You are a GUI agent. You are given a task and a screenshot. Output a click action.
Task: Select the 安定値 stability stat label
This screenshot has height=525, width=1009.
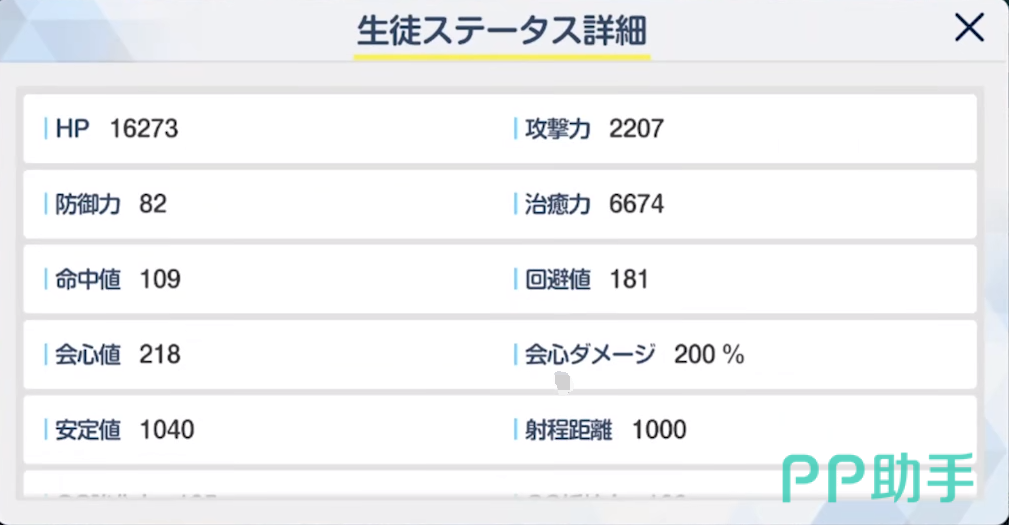(88, 430)
